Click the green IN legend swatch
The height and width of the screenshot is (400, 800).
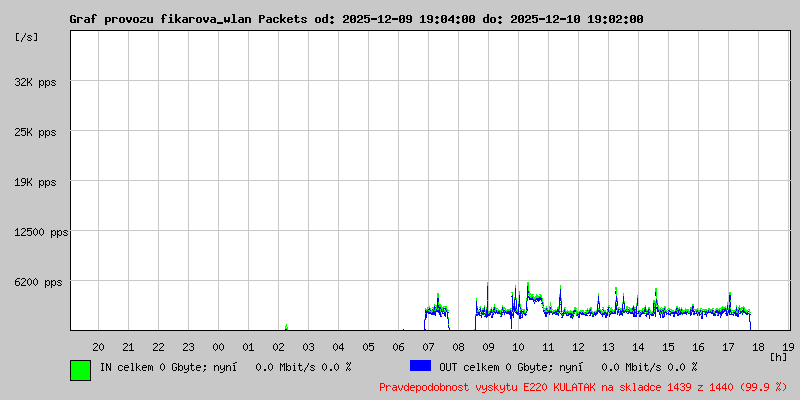tap(81, 370)
